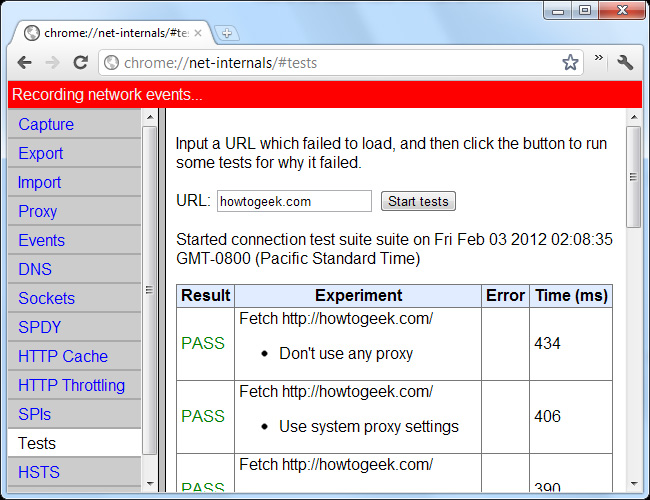Open the Chrome wrench menu
The width and height of the screenshot is (650, 500).
(x=625, y=63)
